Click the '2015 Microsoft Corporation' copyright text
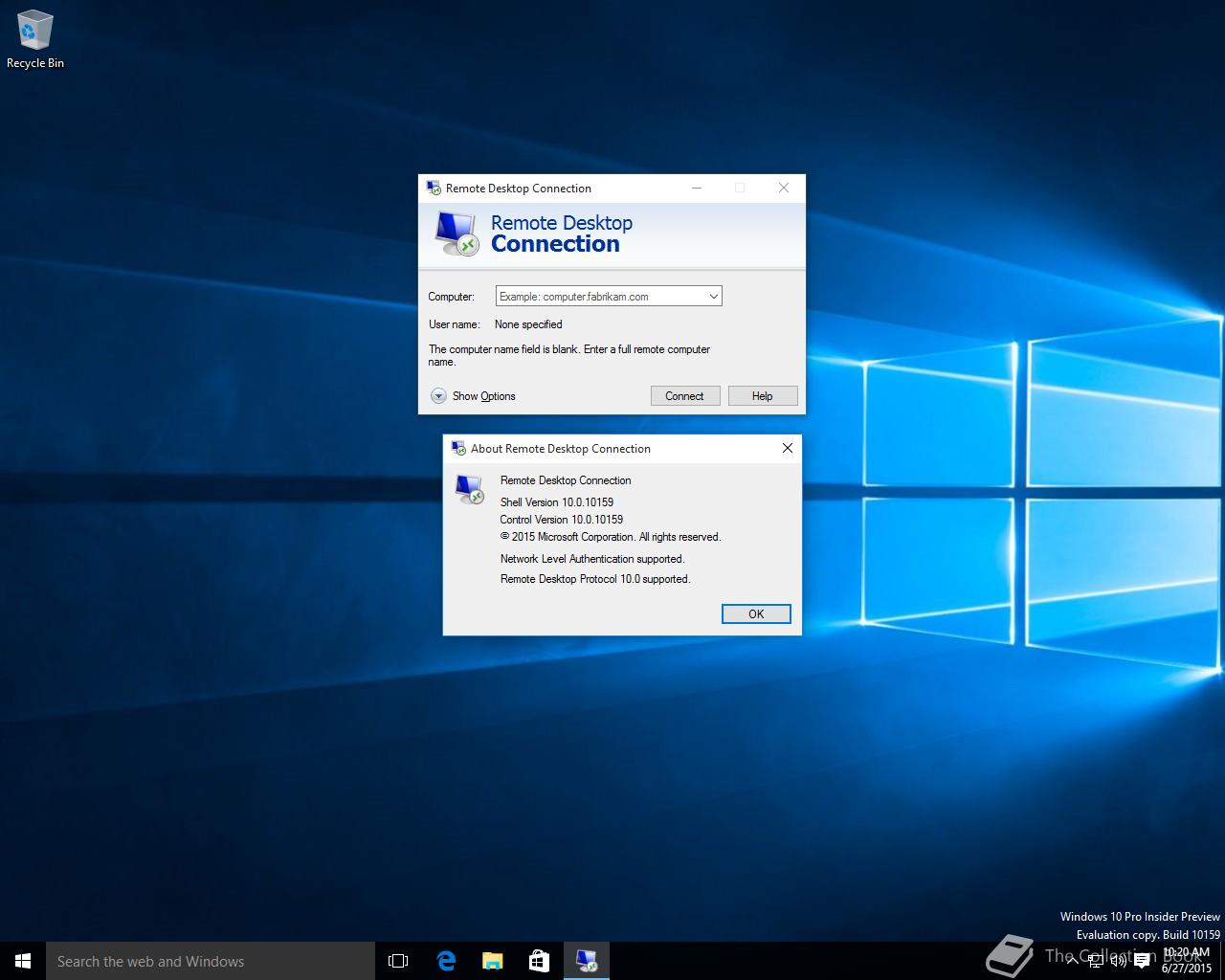1225x980 pixels. coord(611,537)
